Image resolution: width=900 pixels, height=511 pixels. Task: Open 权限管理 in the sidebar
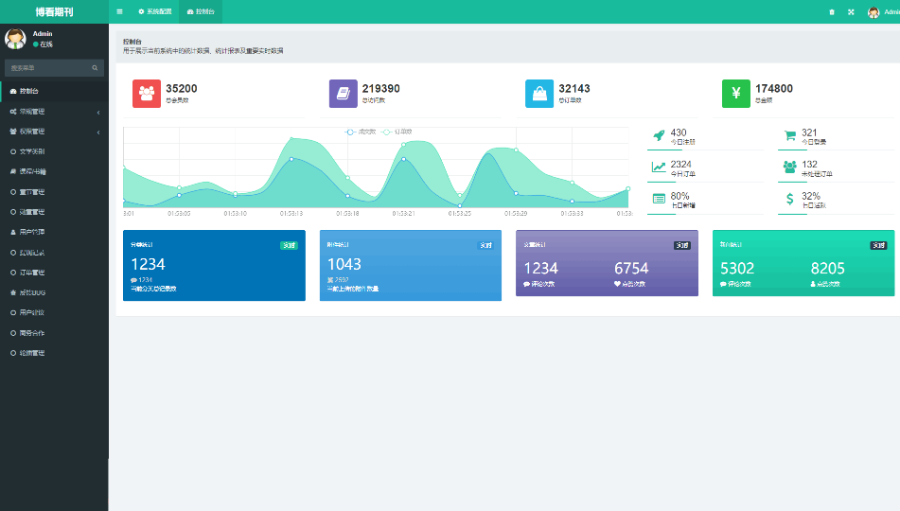coord(54,131)
